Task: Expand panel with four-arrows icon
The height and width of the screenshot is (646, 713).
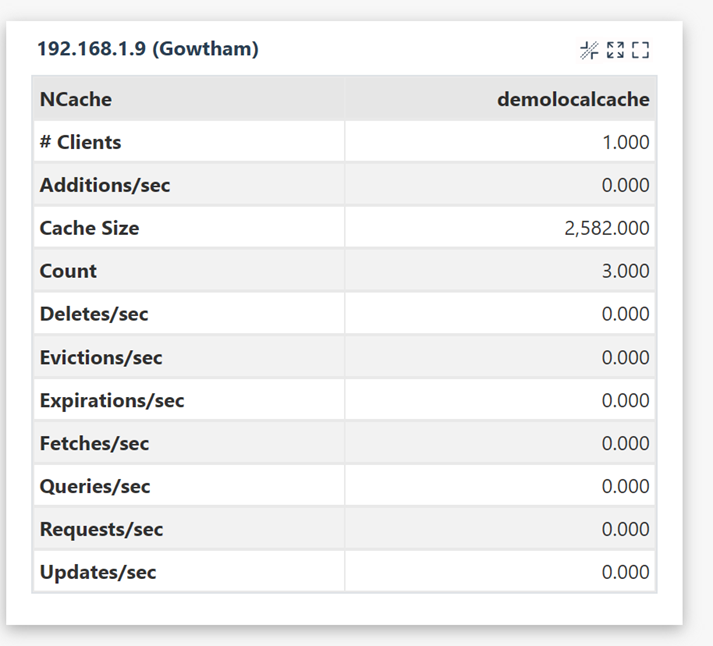Action: tap(615, 50)
